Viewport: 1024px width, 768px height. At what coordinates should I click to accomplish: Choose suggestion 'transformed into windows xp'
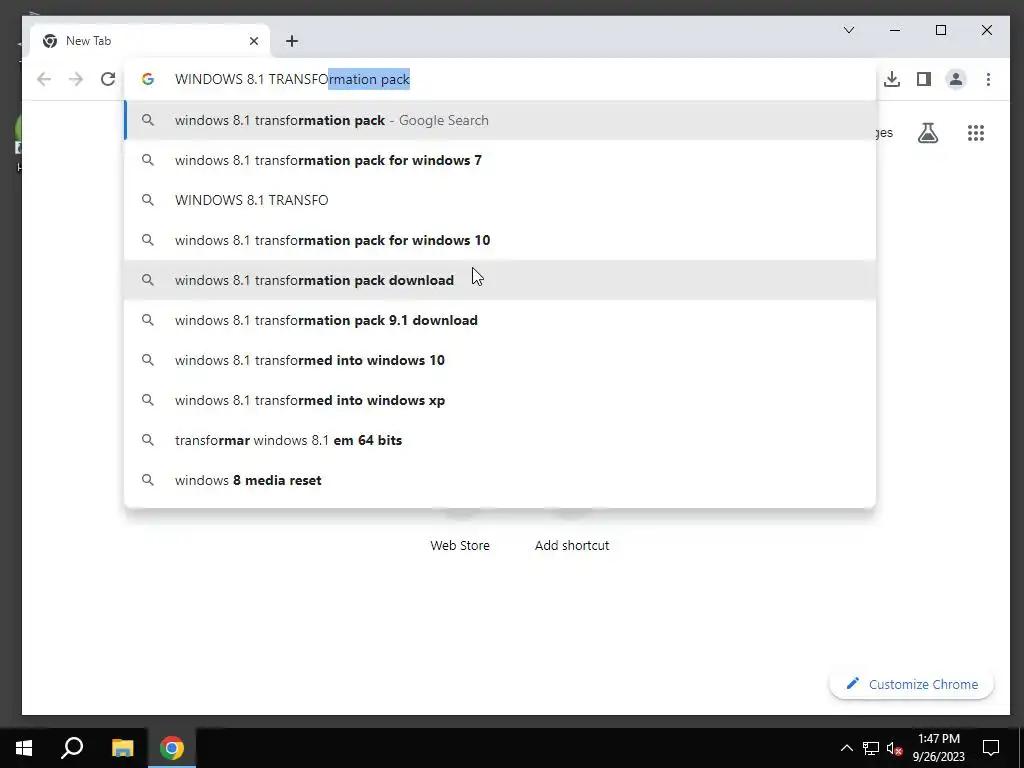[500, 400]
